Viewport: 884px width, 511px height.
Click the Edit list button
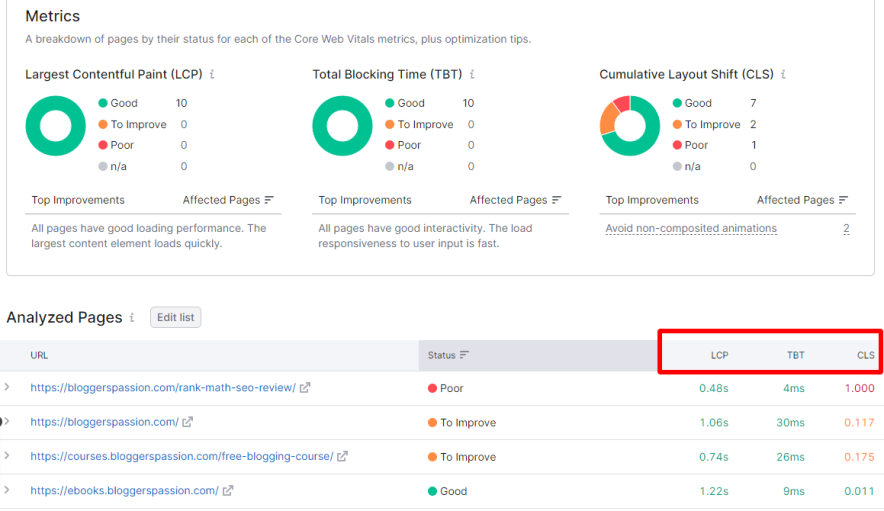(176, 318)
